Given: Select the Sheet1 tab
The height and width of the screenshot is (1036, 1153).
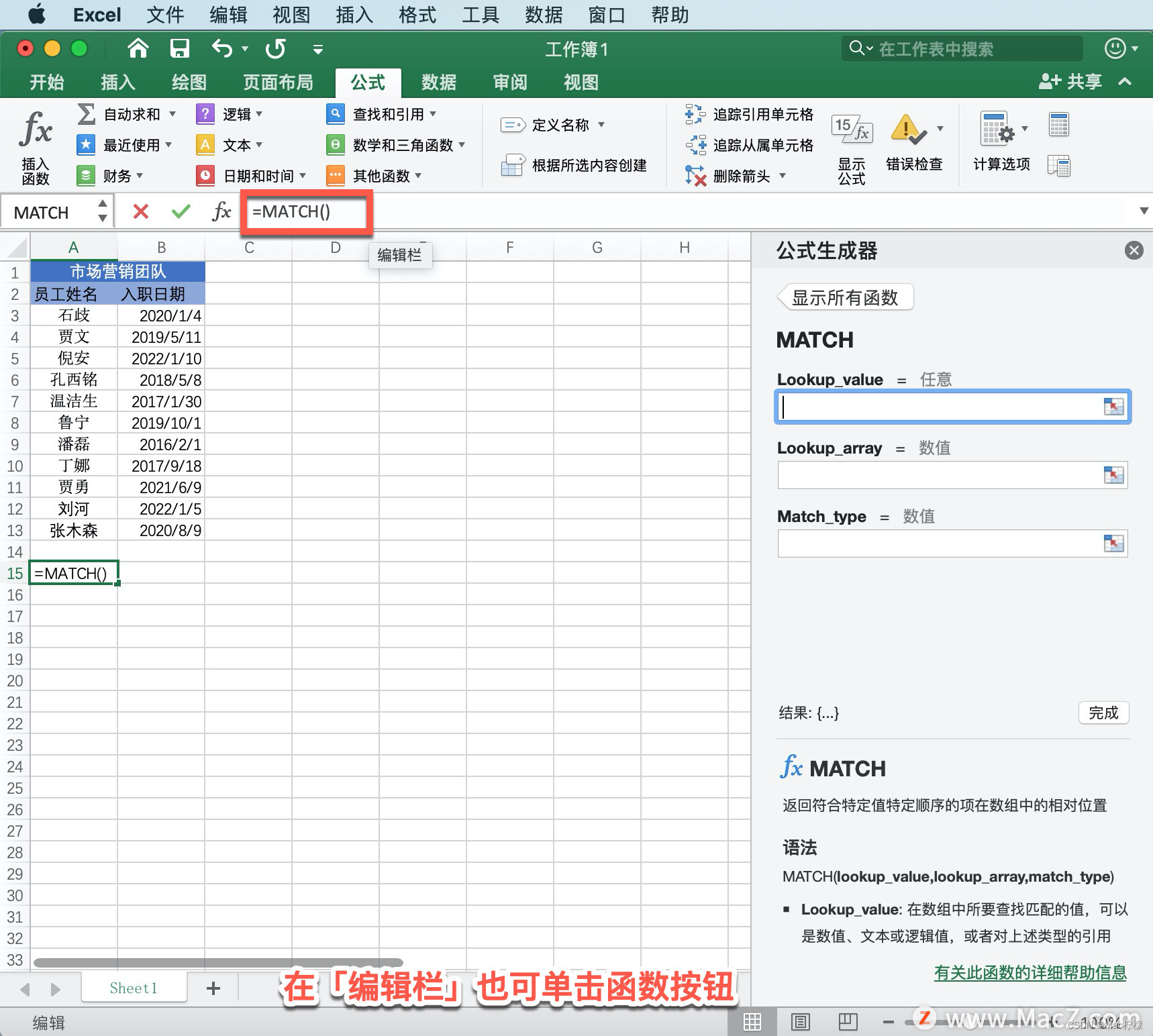Looking at the screenshot, I should (x=134, y=988).
